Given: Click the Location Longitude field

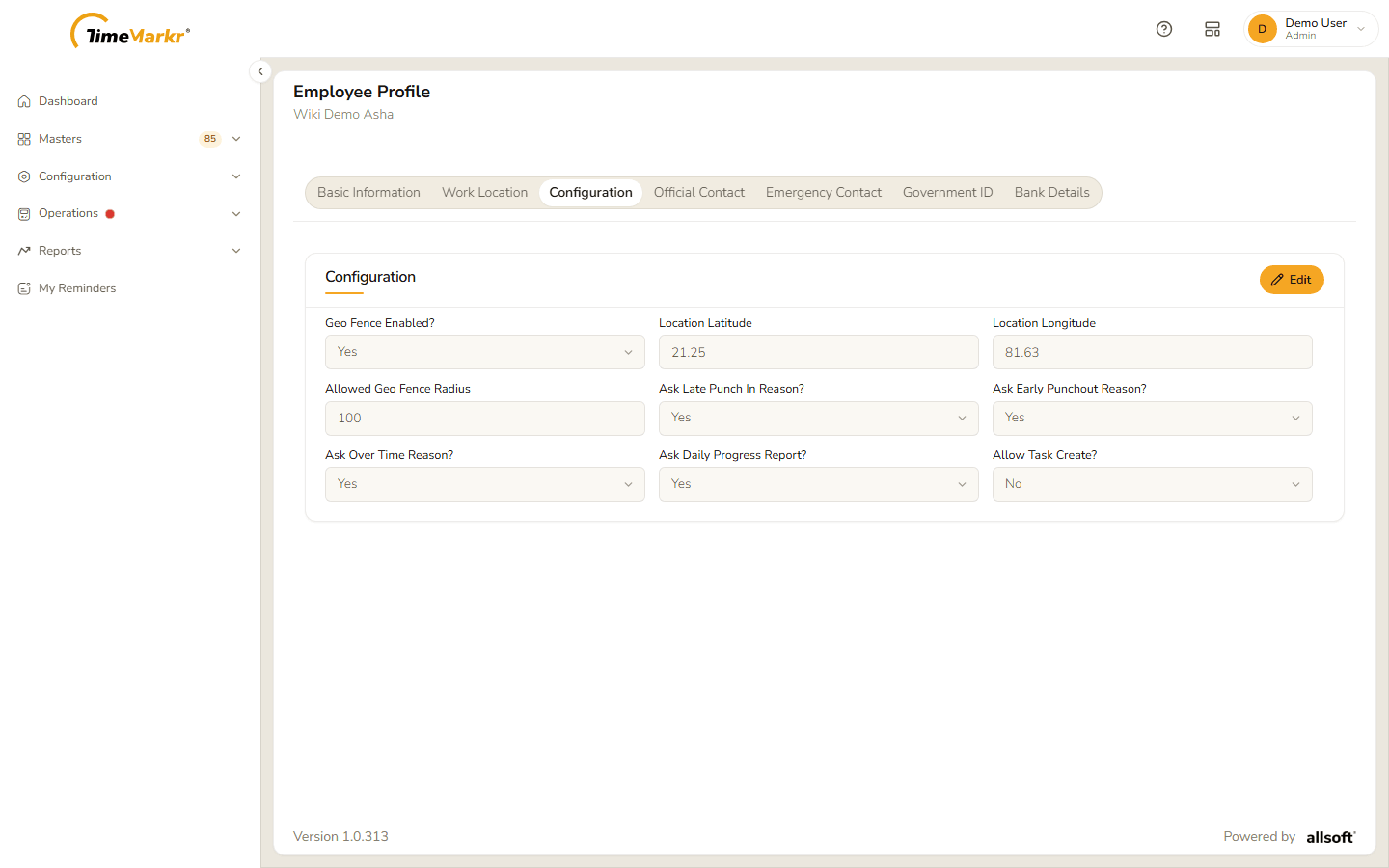Looking at the screenshot, I should 1153,352.
